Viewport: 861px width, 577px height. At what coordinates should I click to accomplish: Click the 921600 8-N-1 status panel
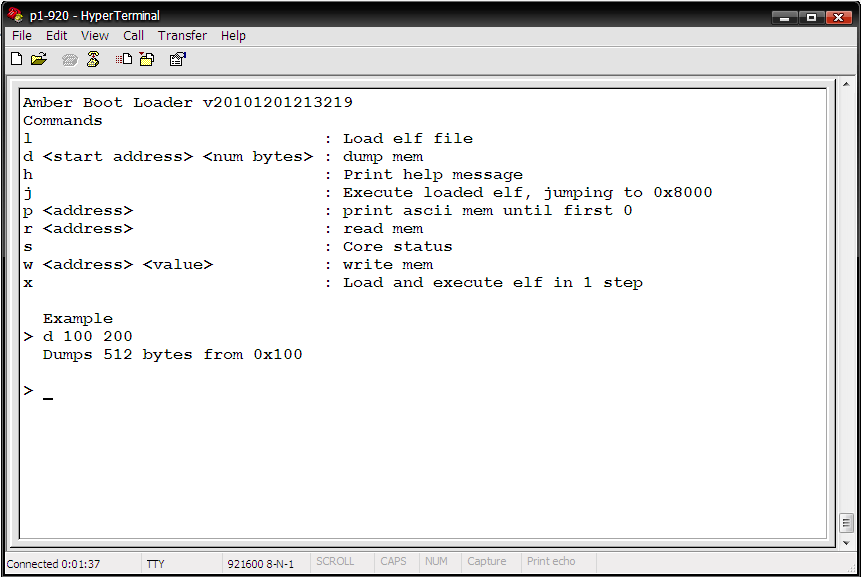[x=264, y=564]
